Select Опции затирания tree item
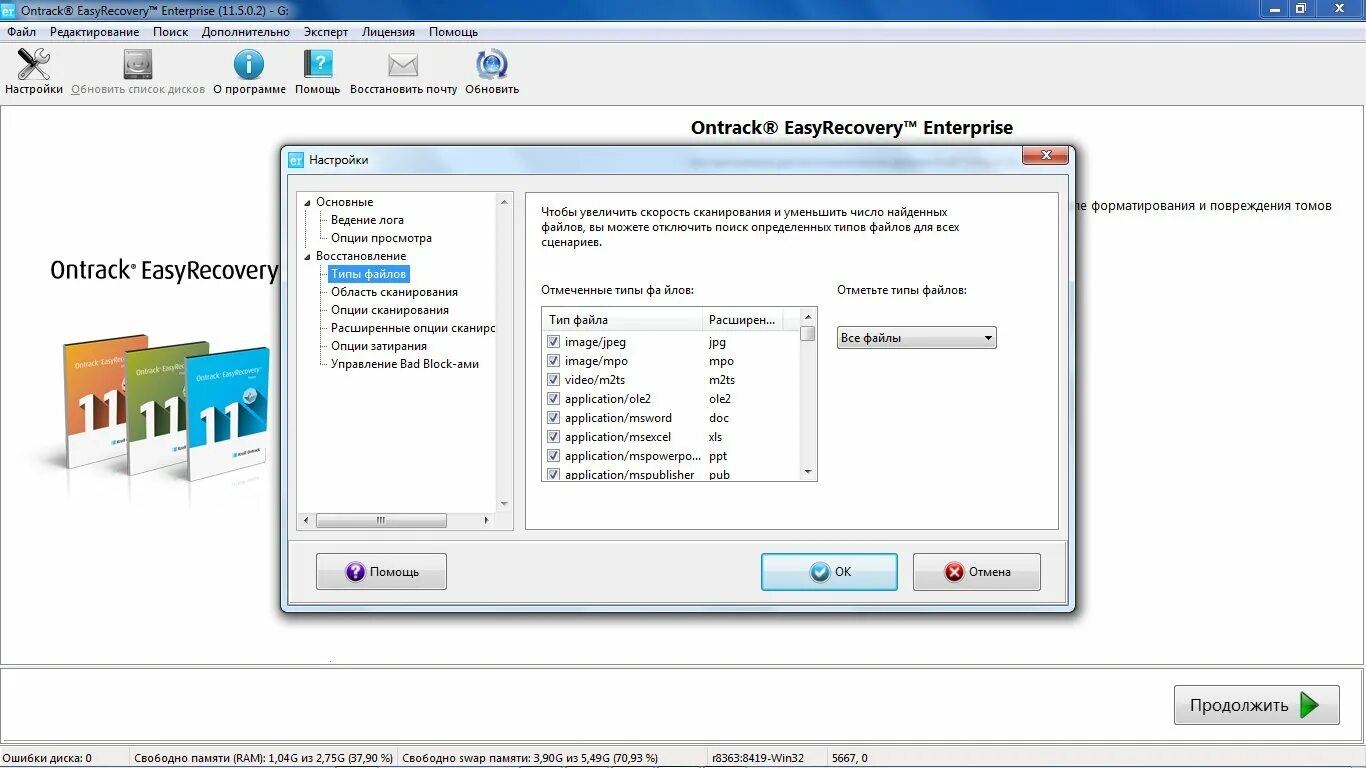The width and height of the screenshot is (1366, 768). [x=379, y=346]
